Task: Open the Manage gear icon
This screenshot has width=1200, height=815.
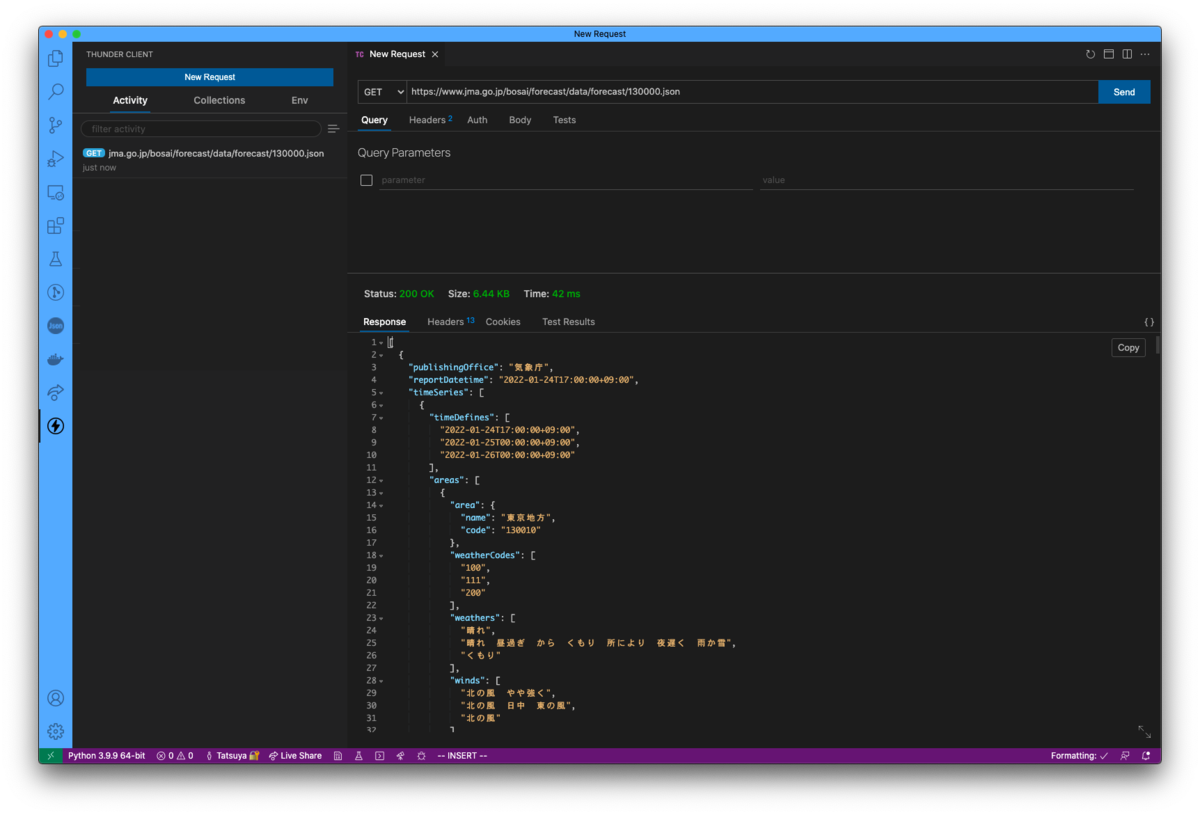Action: [x=56, y=731]
